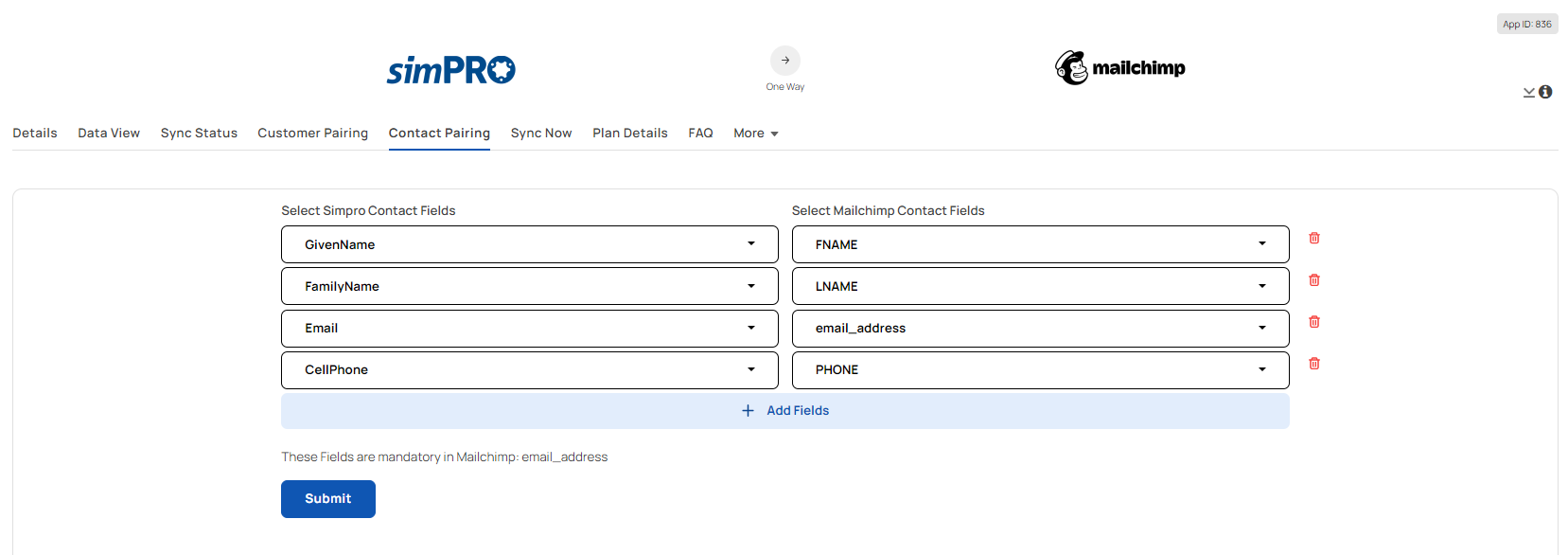Click the Mailchimp logo

coord(1120,67)
